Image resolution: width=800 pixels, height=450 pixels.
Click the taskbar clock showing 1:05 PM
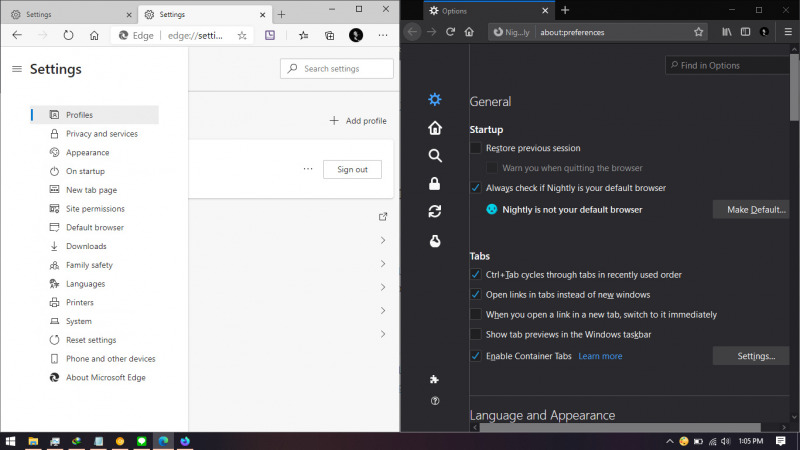pyautogui.click(x=751, y=441)
